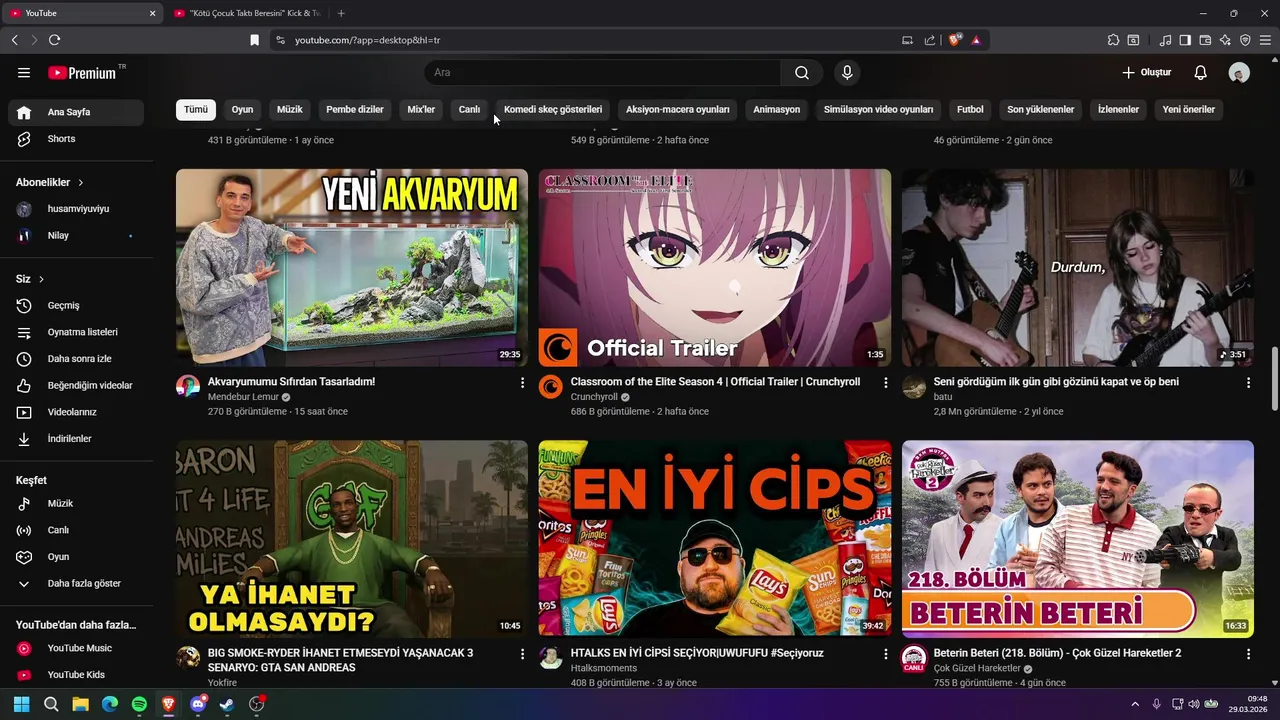
Task: Select the Komedi skeç gösterileri chip
Action: click(553, 109)
